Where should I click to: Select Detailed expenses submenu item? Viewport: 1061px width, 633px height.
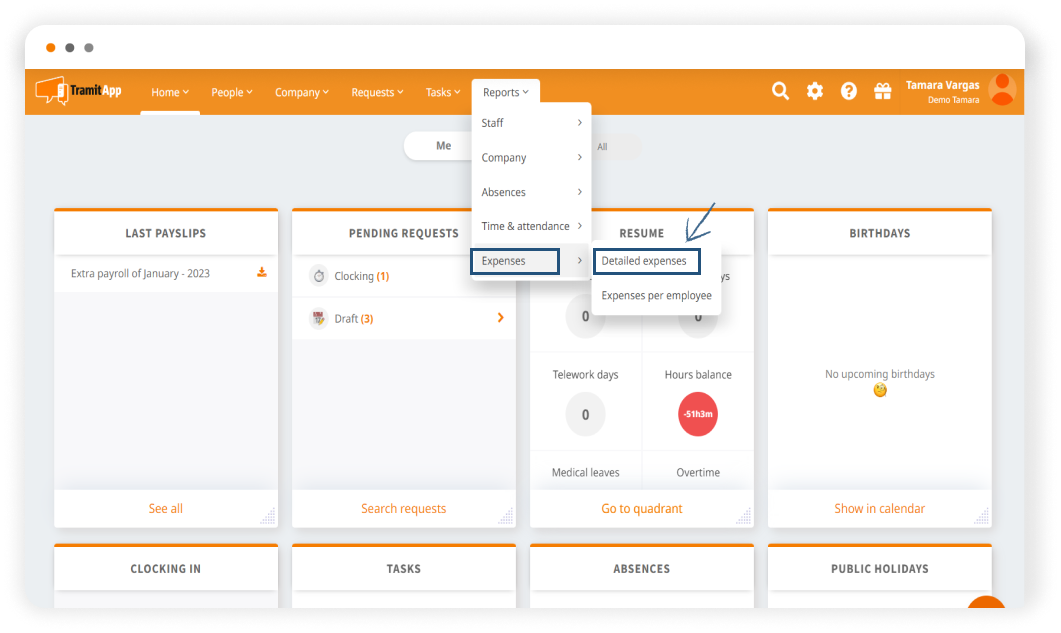pos(645,261)
